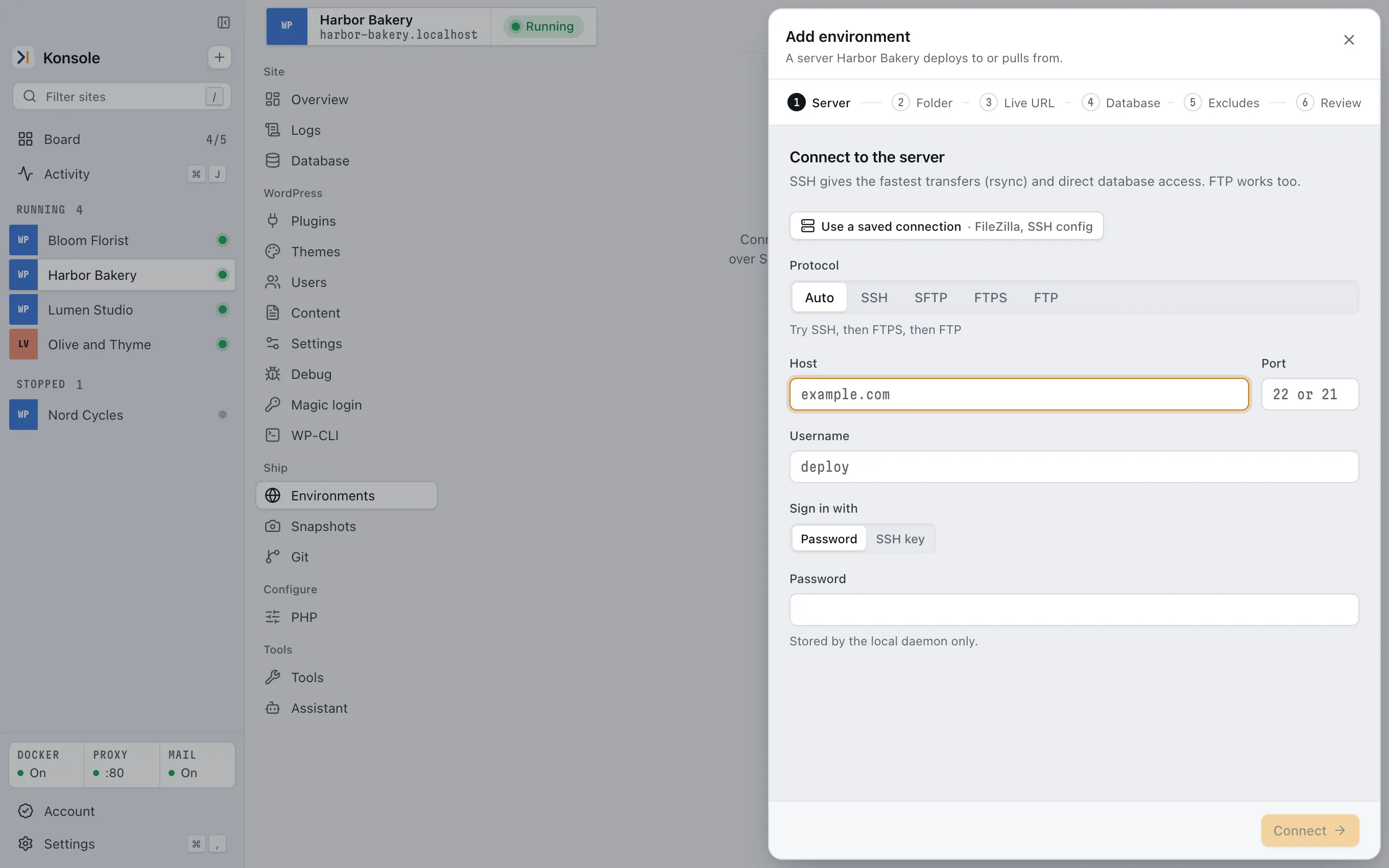Open the Logs section
The image size is (1389, 868).
click(x=347, y=130)
